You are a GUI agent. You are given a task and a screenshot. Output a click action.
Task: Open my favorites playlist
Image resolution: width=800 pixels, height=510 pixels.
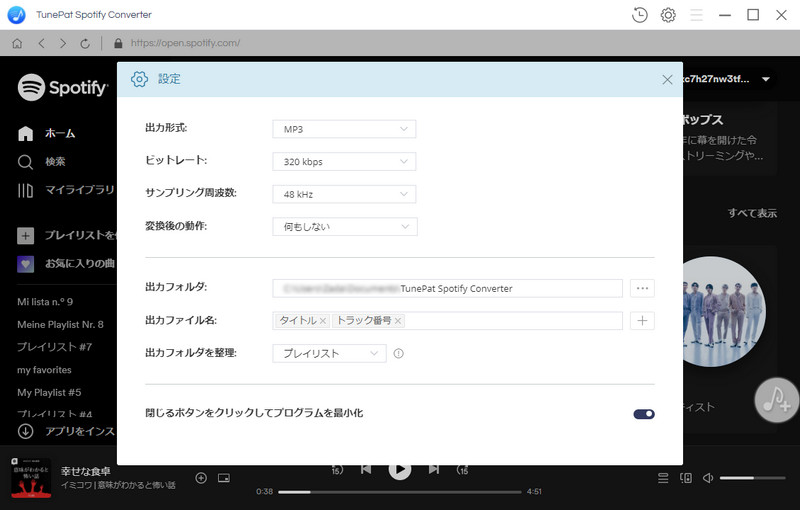(44, 370)
